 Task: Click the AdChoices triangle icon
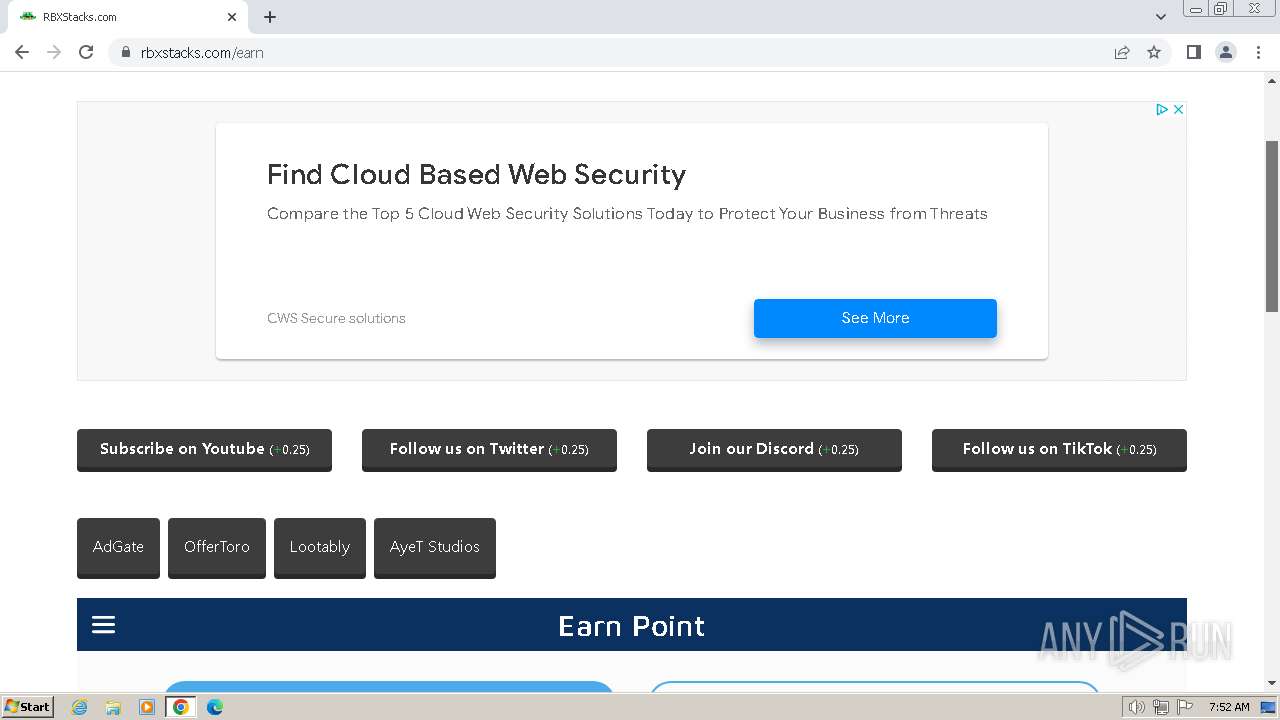tap(1162, 109)
